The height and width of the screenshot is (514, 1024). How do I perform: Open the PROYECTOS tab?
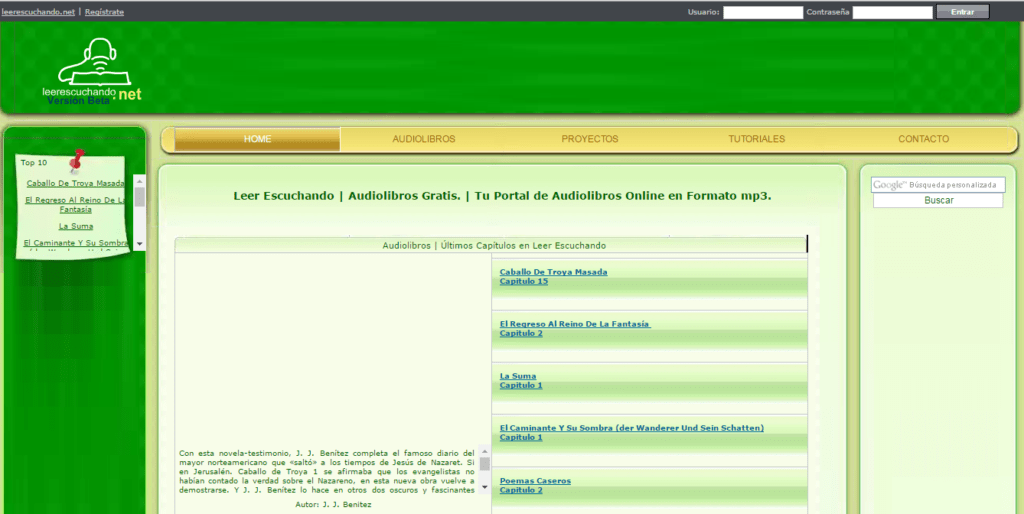click(x=590, y=139)
